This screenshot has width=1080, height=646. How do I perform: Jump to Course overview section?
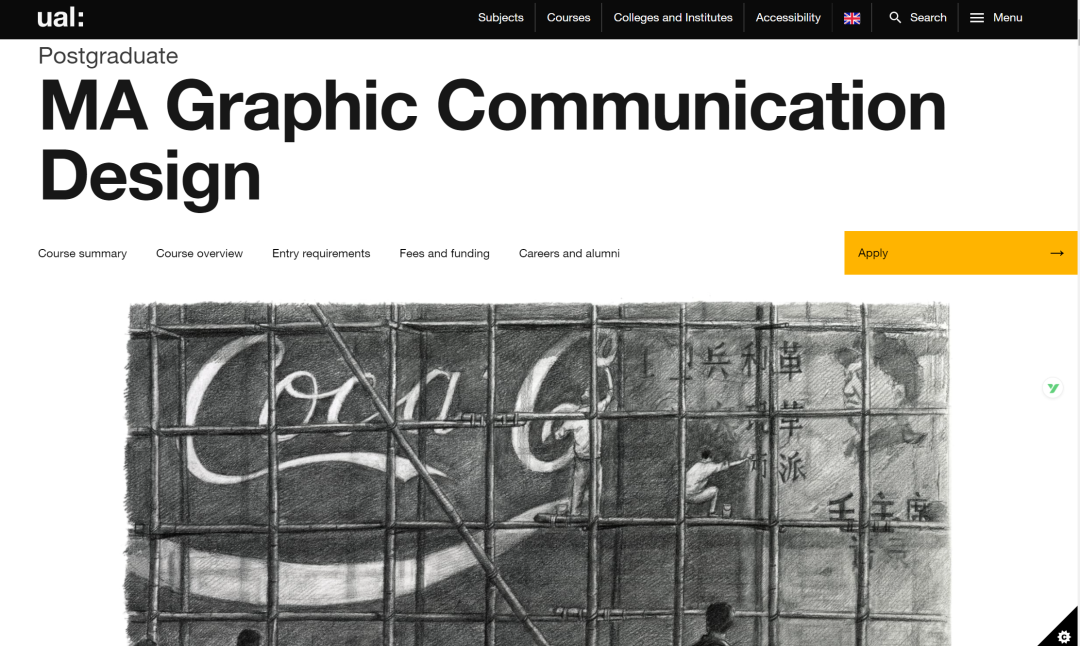pyautogui.click(x=199, y=253)
